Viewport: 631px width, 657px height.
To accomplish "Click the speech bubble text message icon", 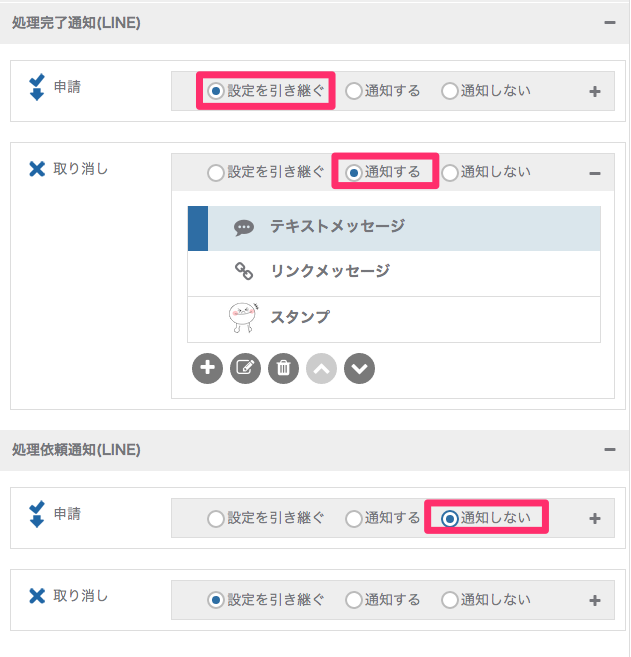I will coord(243,228).
